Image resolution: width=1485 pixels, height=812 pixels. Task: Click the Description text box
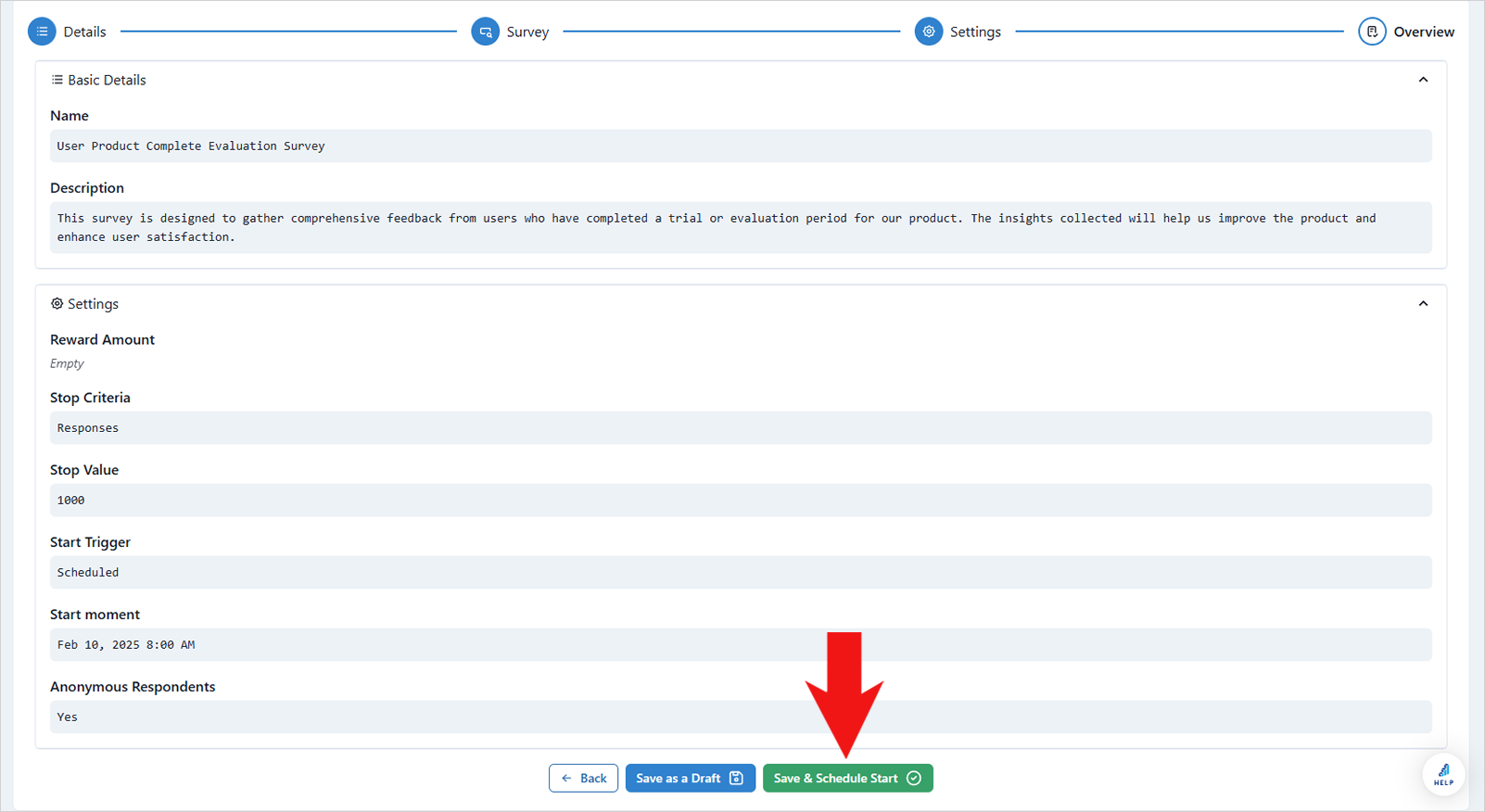[x=741, y=227]
